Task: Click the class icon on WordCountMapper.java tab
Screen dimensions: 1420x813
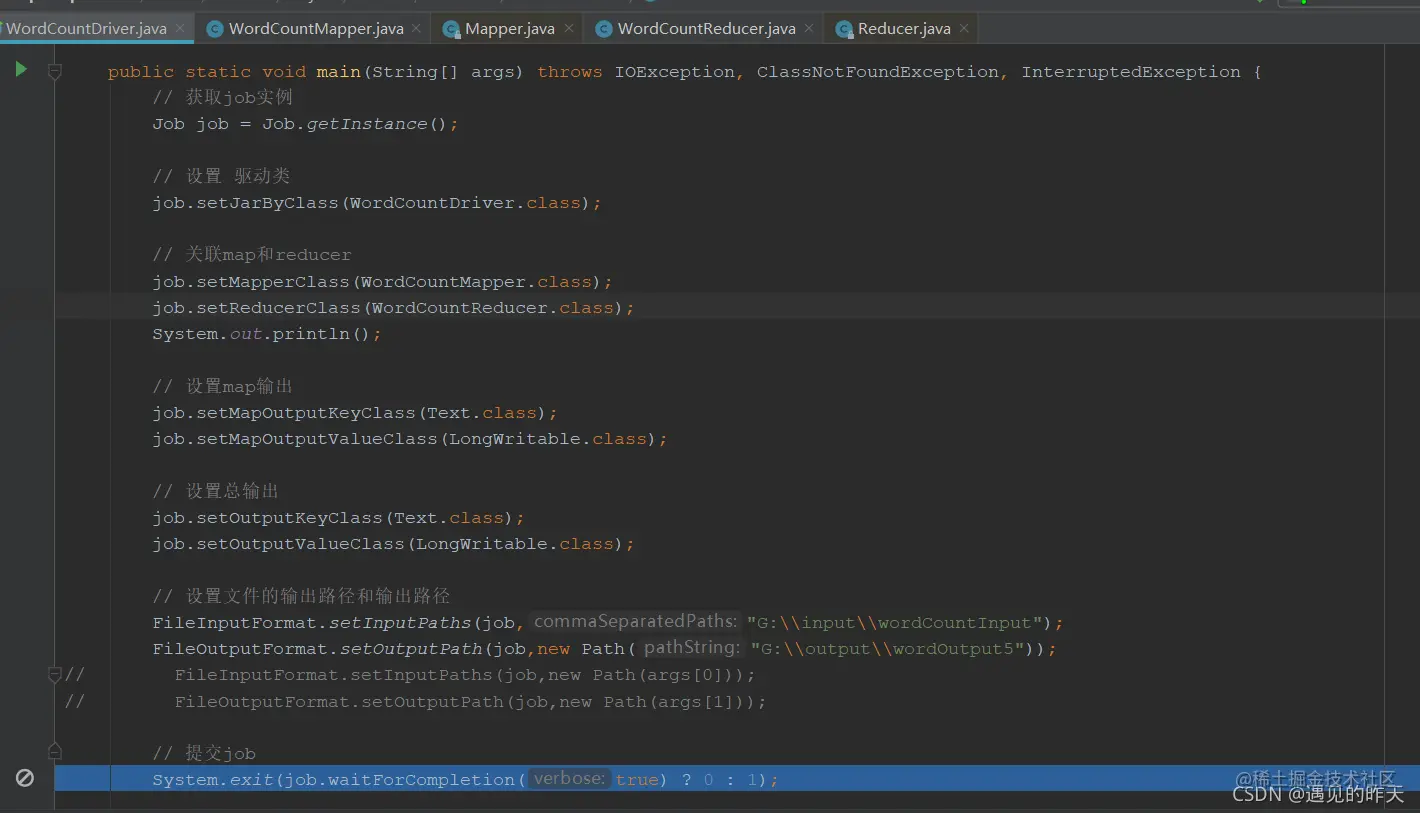Action: point(214,29)
